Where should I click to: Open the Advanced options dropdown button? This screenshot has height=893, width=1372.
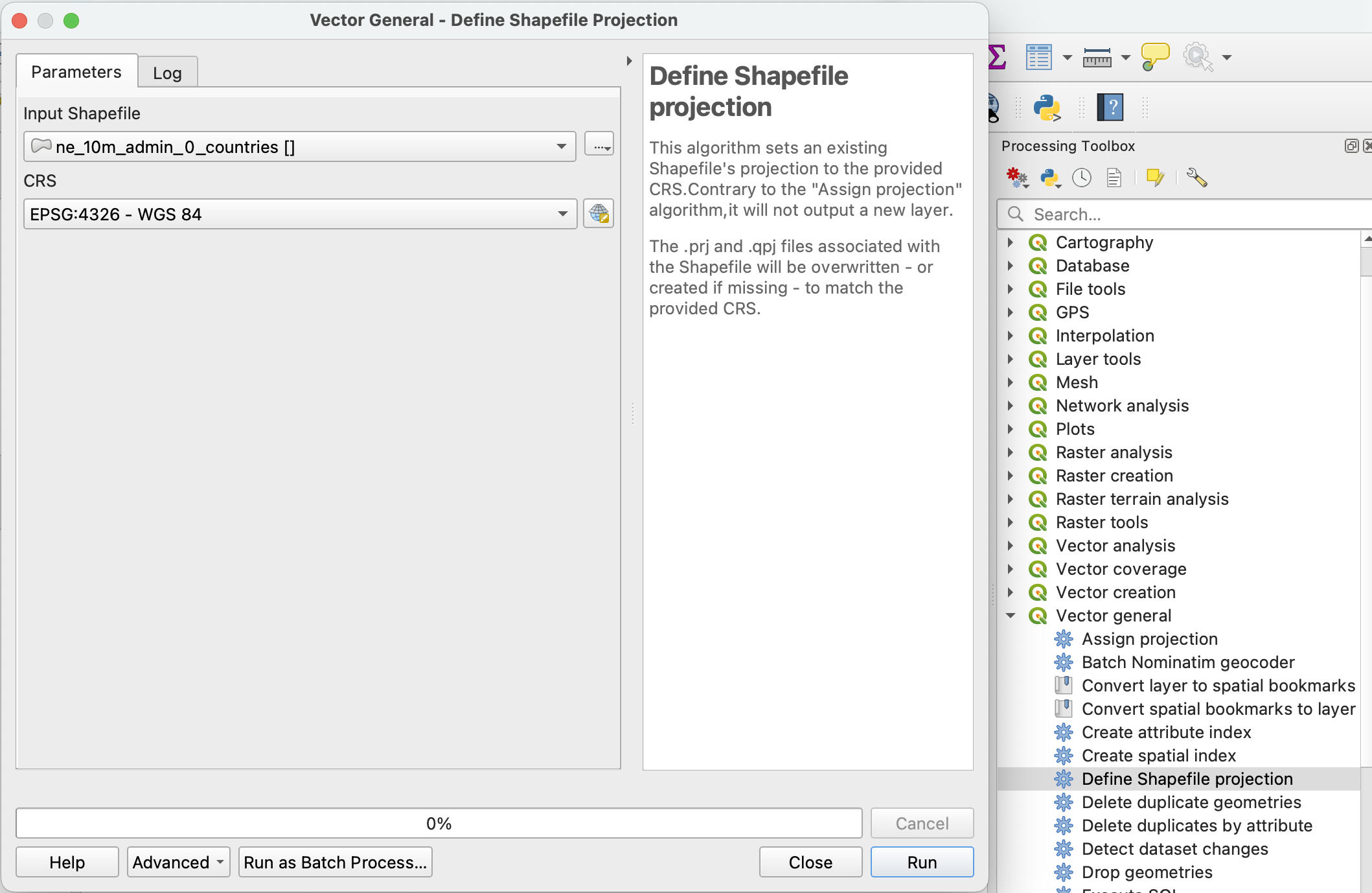[178, 862]
